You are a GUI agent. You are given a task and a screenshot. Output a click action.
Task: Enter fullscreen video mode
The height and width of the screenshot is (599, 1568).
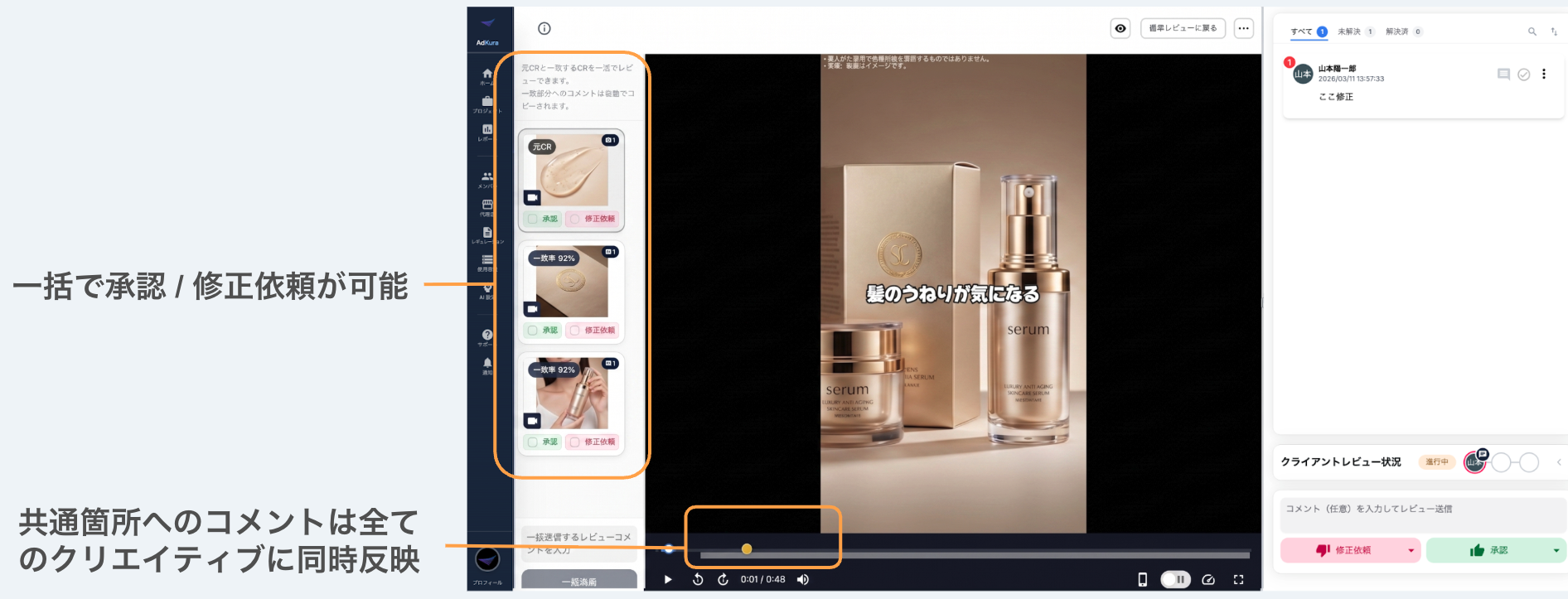(1238, 580)
